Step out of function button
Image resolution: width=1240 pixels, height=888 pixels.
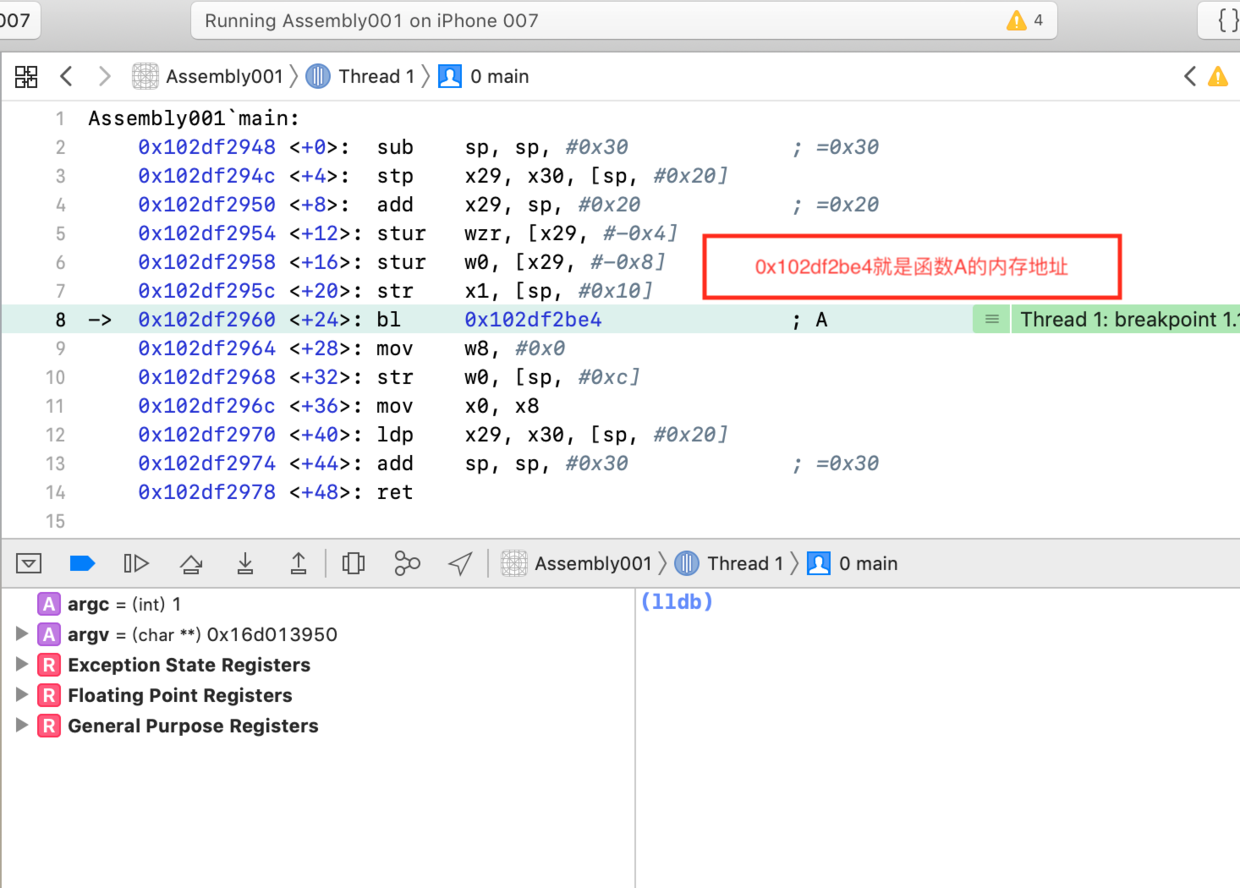click(x=298, y=564)
